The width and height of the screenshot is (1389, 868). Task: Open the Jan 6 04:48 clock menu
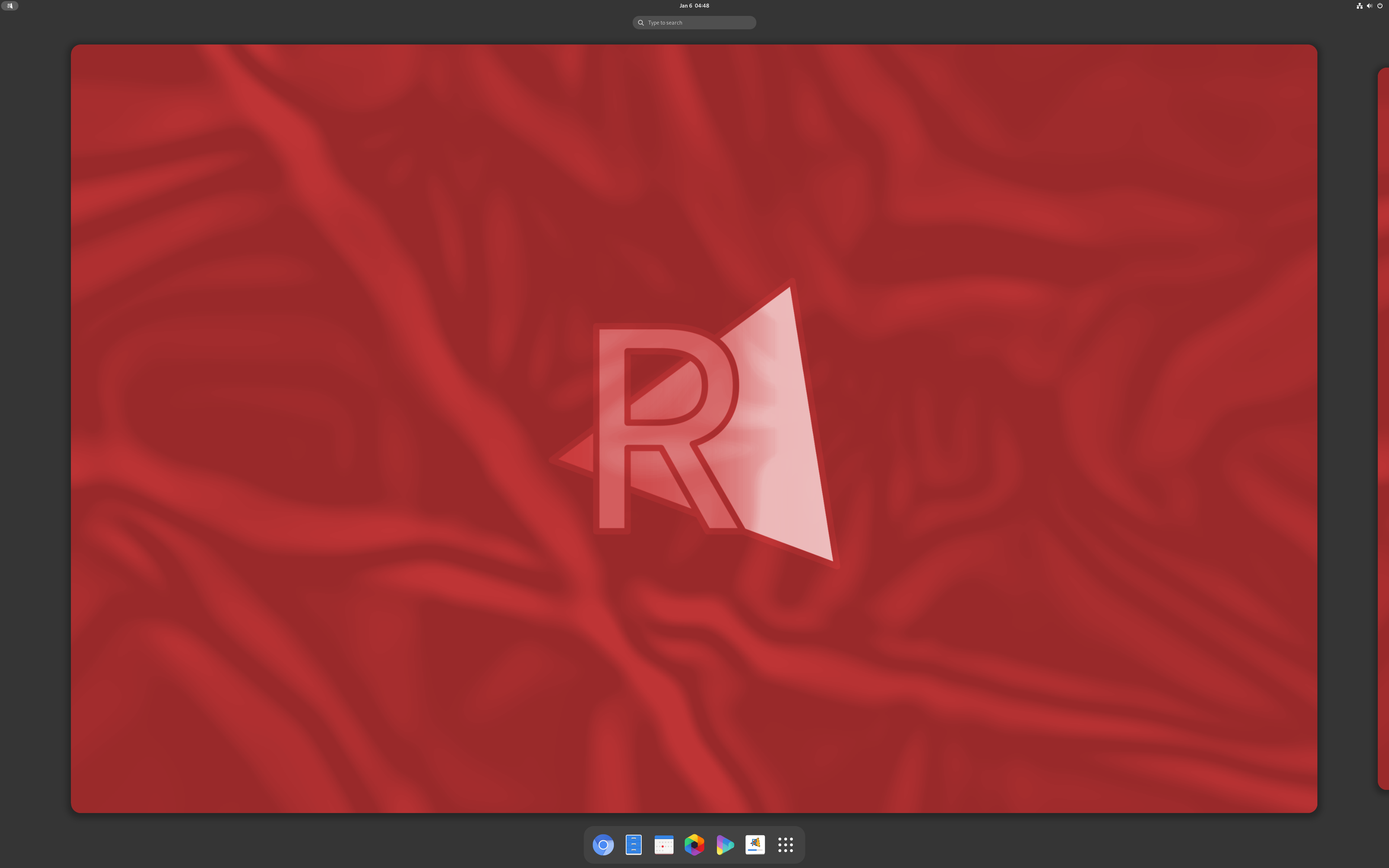pyautogui.click(x=694, y=6)
